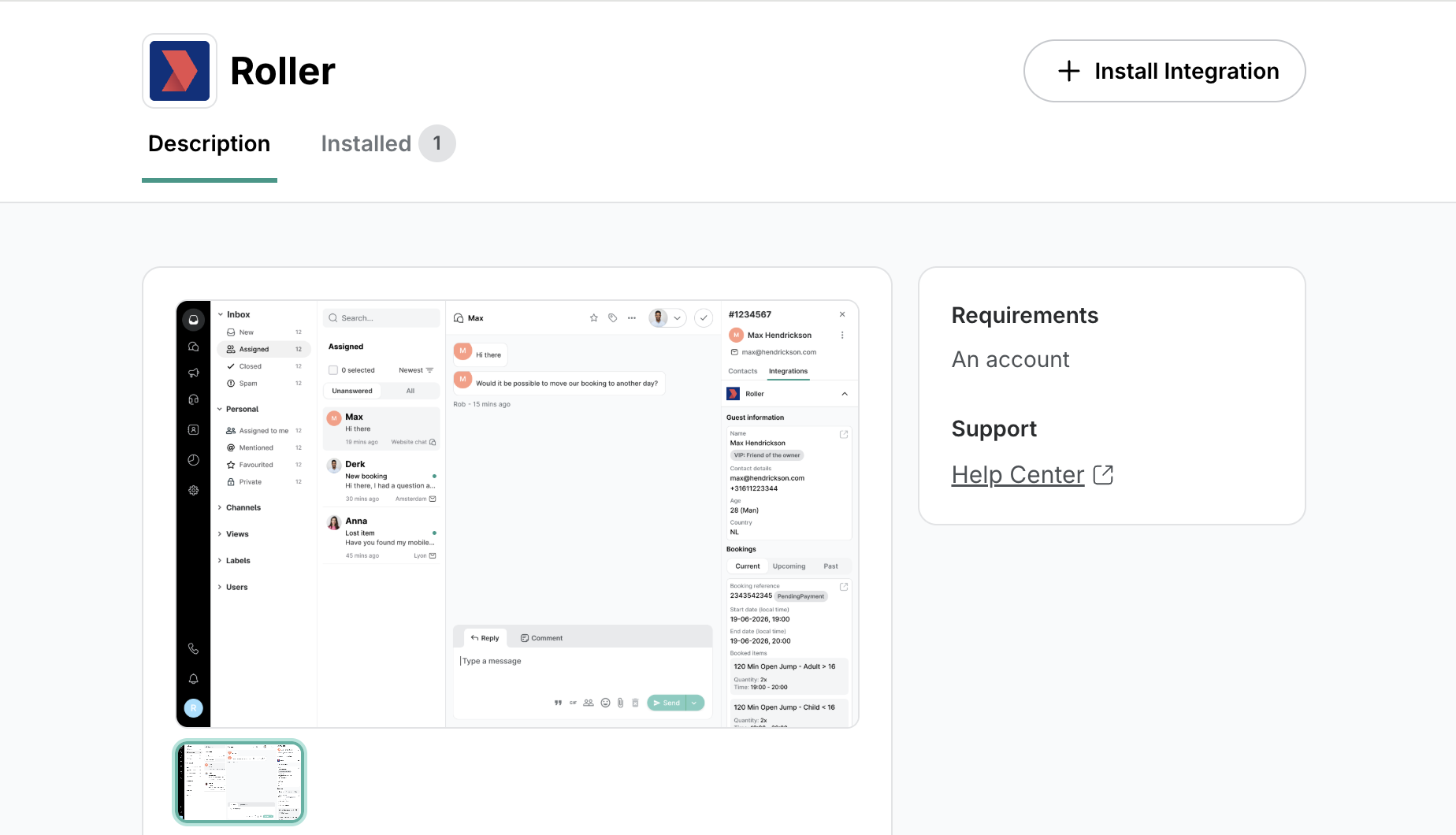This screenshot has width=1456, height=835.
Task: Expand the Labels section in preview
Action: (220, 561)
